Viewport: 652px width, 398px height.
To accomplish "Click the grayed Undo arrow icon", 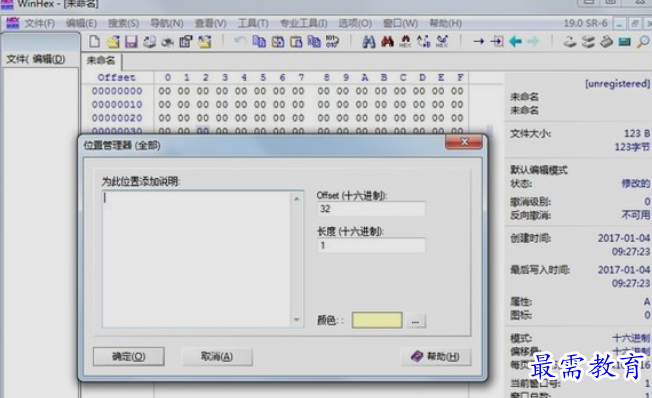I will click(240, 41).
